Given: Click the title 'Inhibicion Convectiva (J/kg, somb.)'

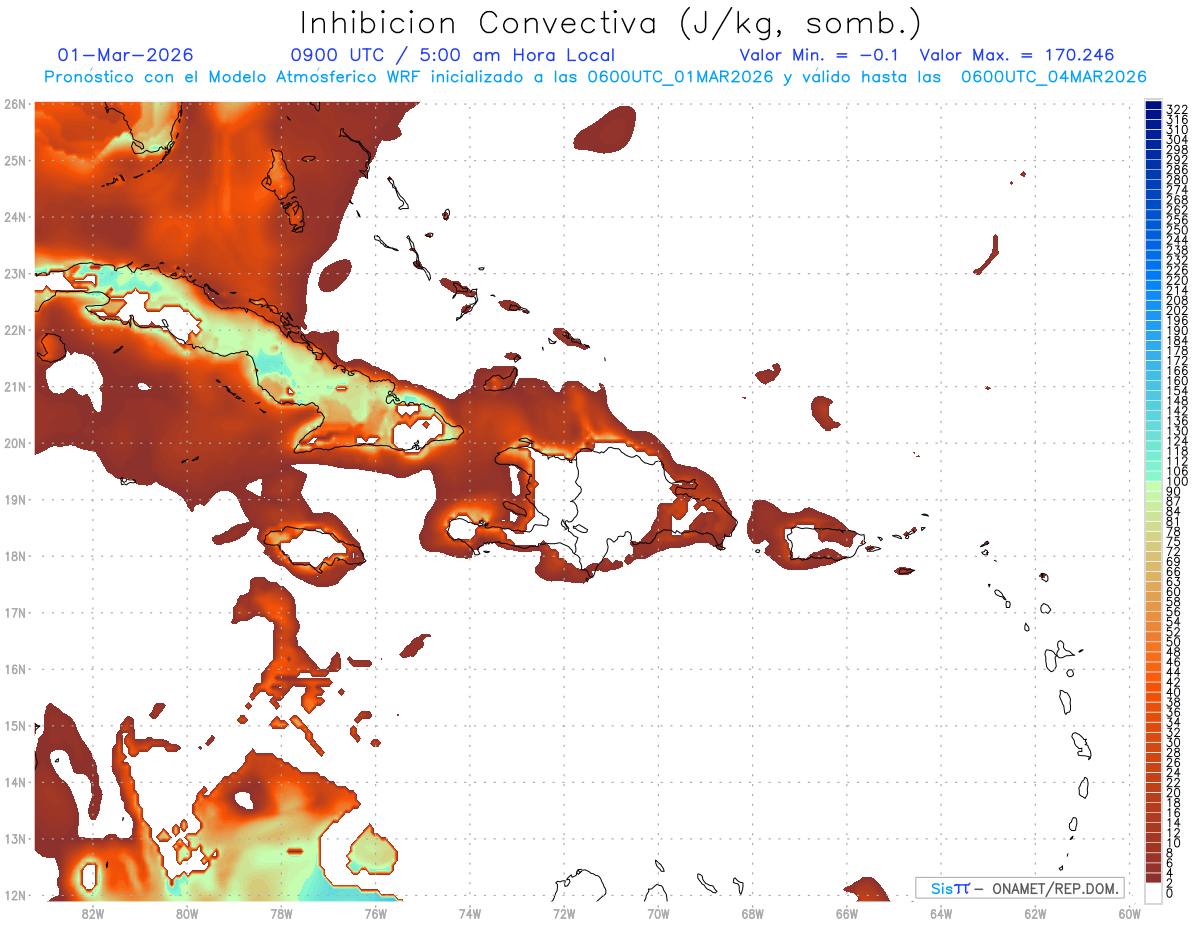Looking at the screenshot, I should [x=611, y=23].
